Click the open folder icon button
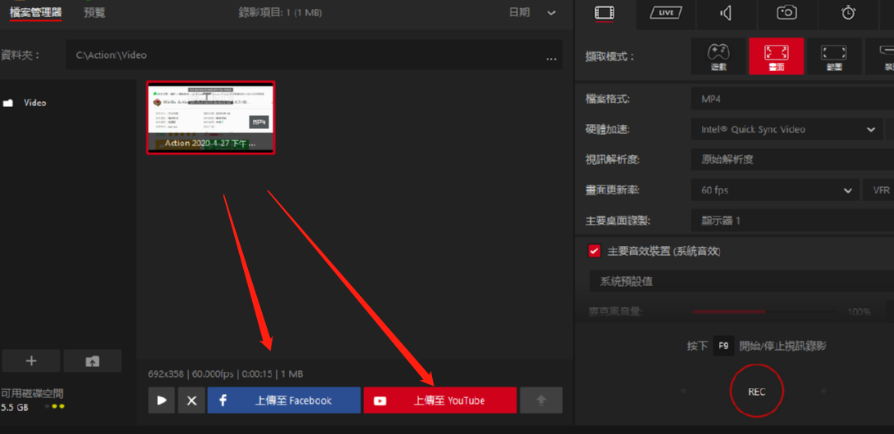 coord(92,361)
